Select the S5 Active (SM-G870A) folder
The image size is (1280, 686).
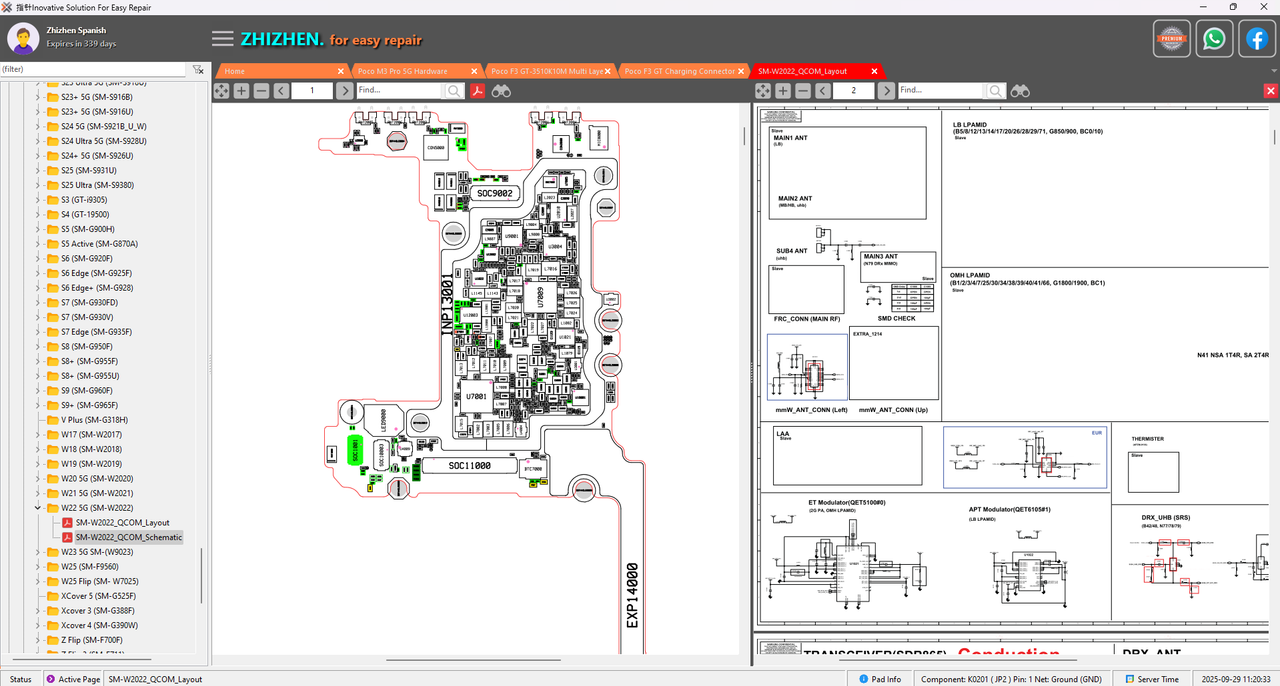coord(98,244)
